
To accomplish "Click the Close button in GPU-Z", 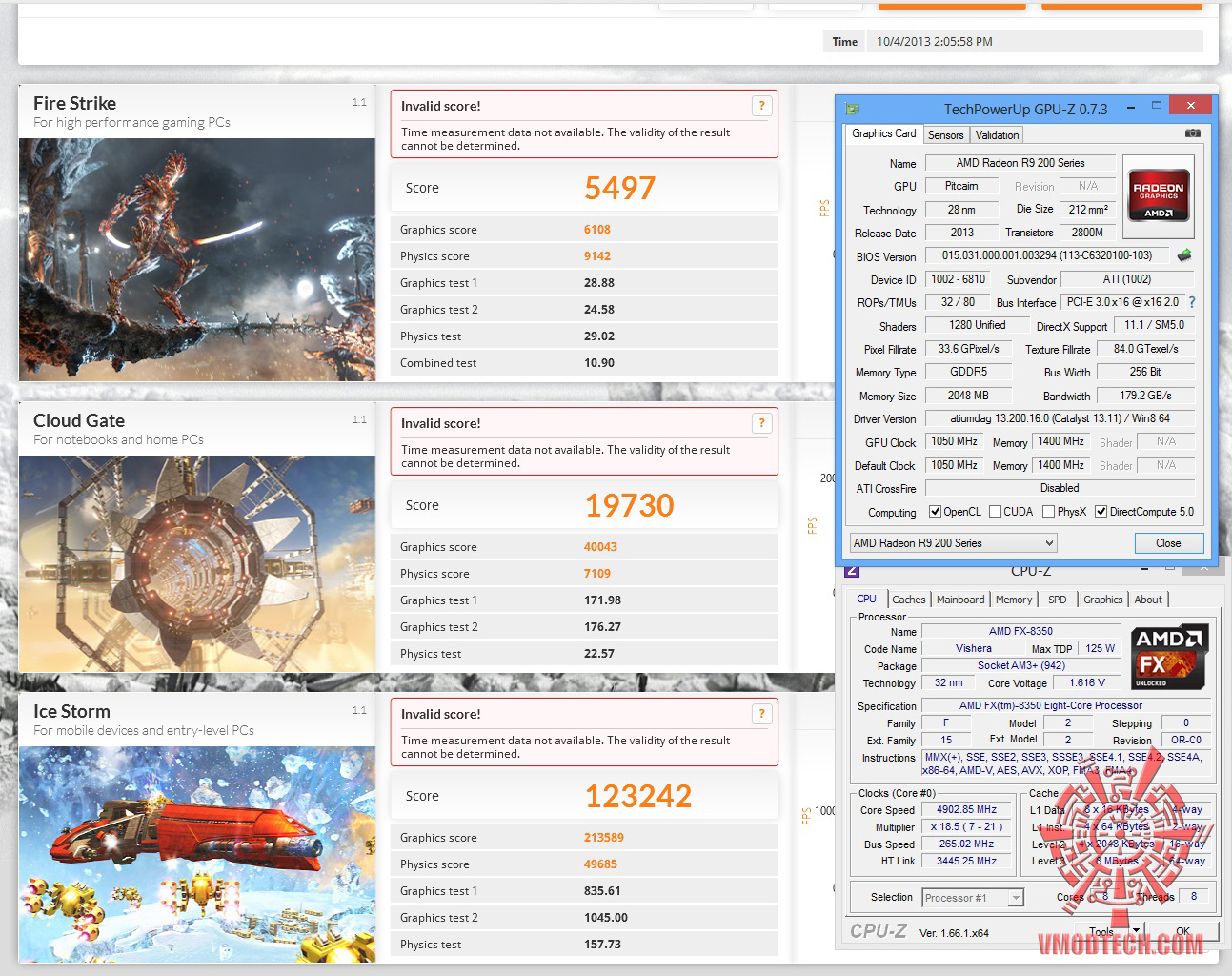I will click(x=1169, y=543).
